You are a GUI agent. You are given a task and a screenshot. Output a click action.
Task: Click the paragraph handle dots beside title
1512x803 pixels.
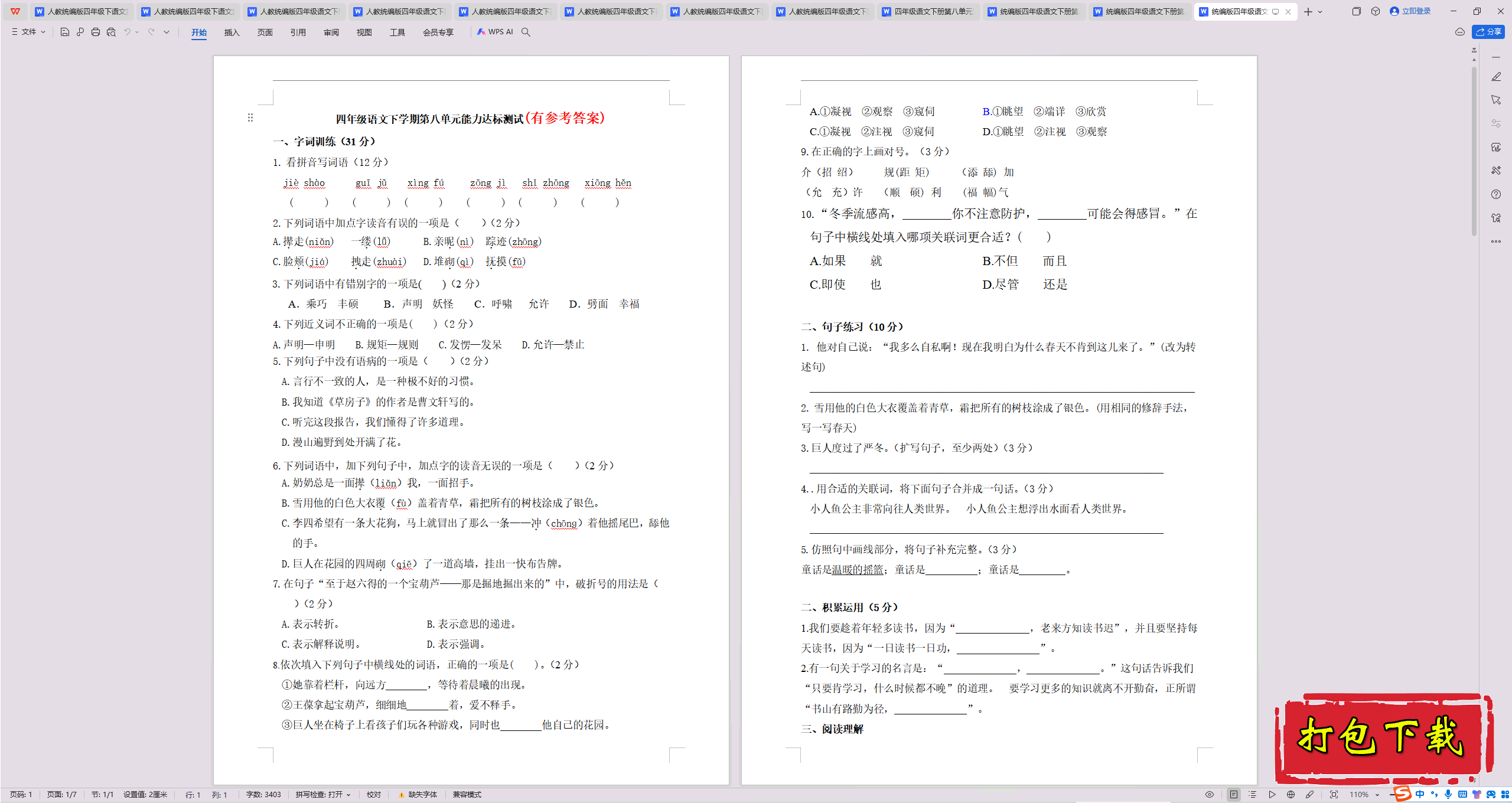(x=250, y=117)
